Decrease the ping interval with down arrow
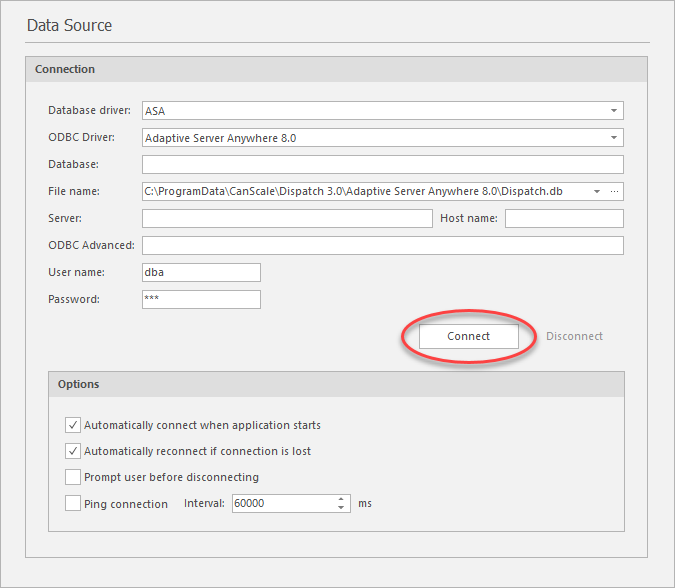The image size is (675, 588). click(x=342, y=508)
